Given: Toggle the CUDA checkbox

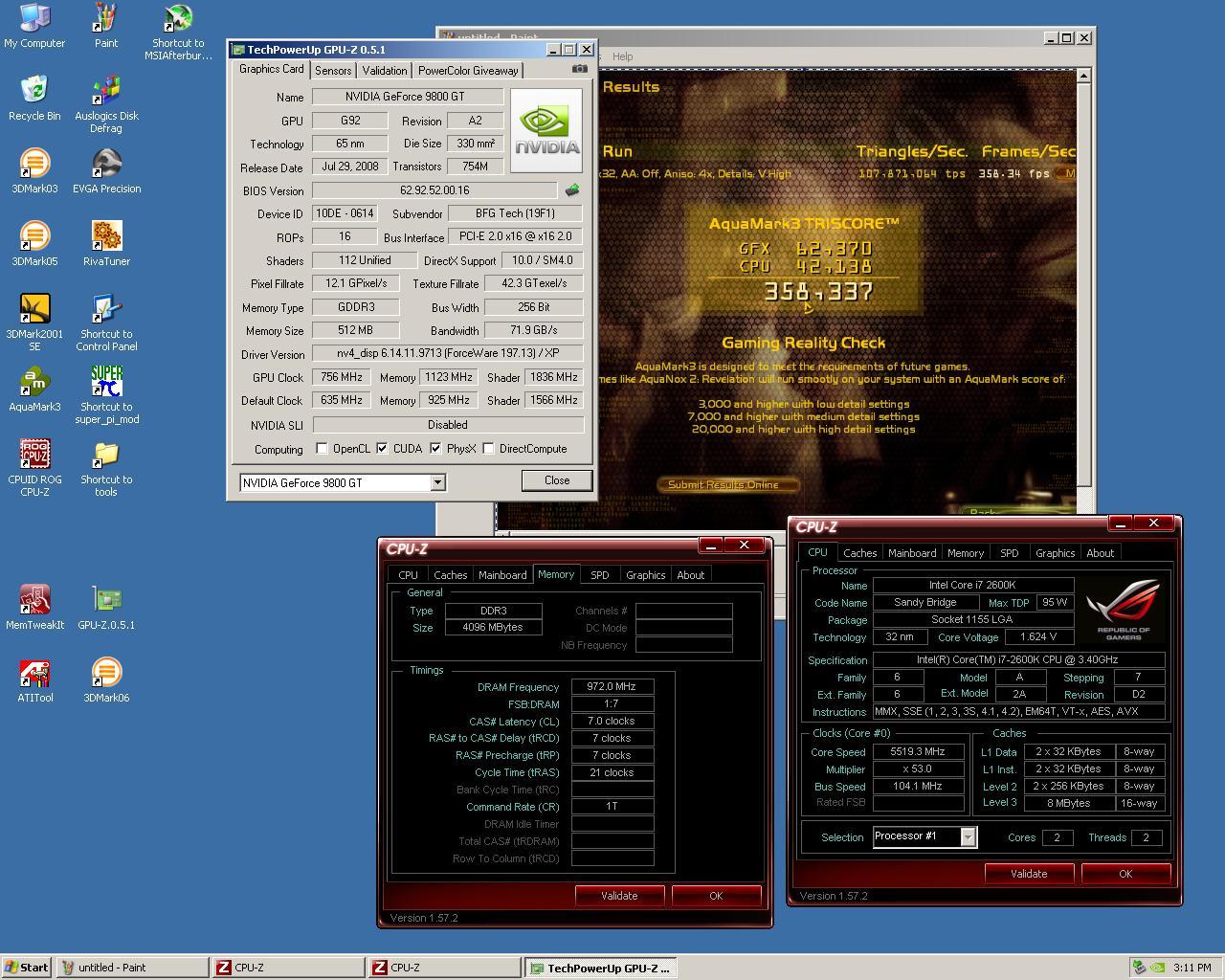Looking at the screenshot, I should click(x=382, y=448).
